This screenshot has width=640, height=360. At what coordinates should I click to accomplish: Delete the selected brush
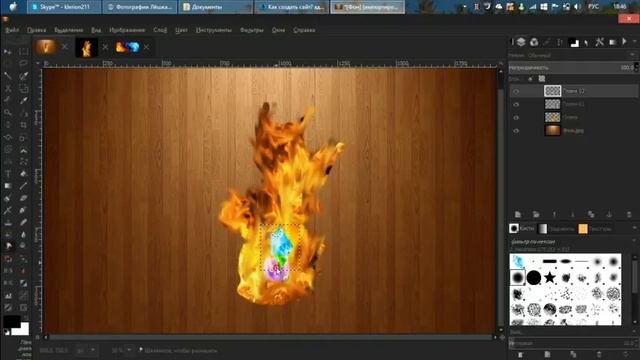(599, 354)
